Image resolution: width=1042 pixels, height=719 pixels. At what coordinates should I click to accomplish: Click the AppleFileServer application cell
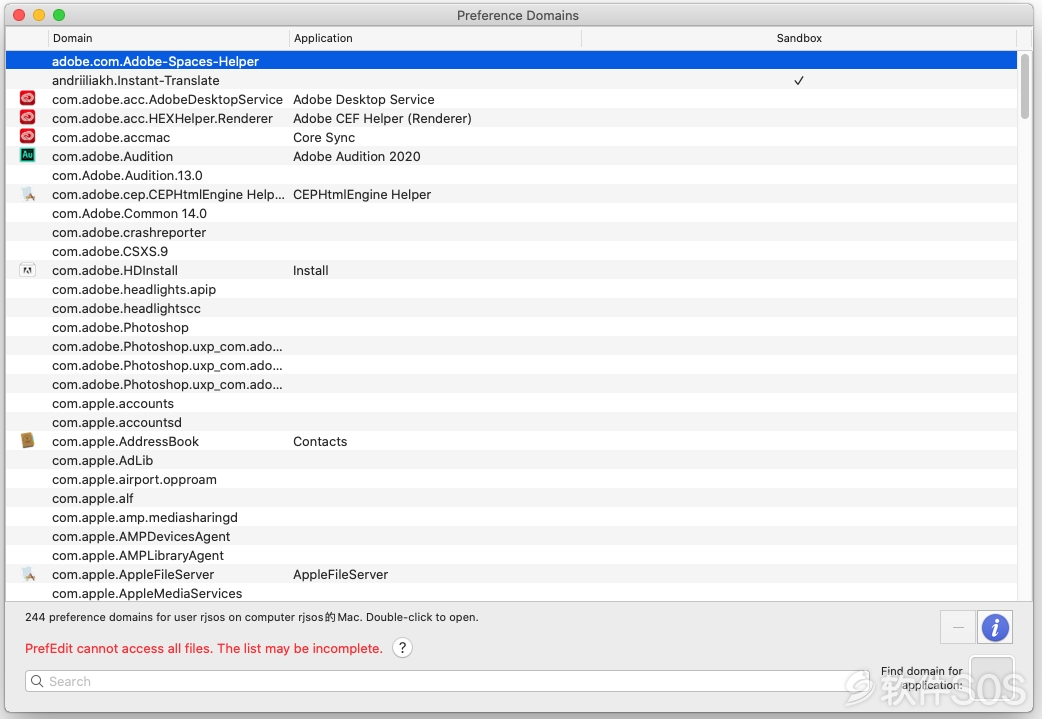click(340, 574)
